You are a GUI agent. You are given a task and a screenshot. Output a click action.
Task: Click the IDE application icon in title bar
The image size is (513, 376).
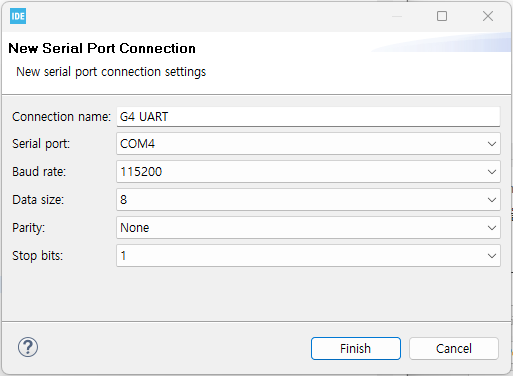point(18,16)
